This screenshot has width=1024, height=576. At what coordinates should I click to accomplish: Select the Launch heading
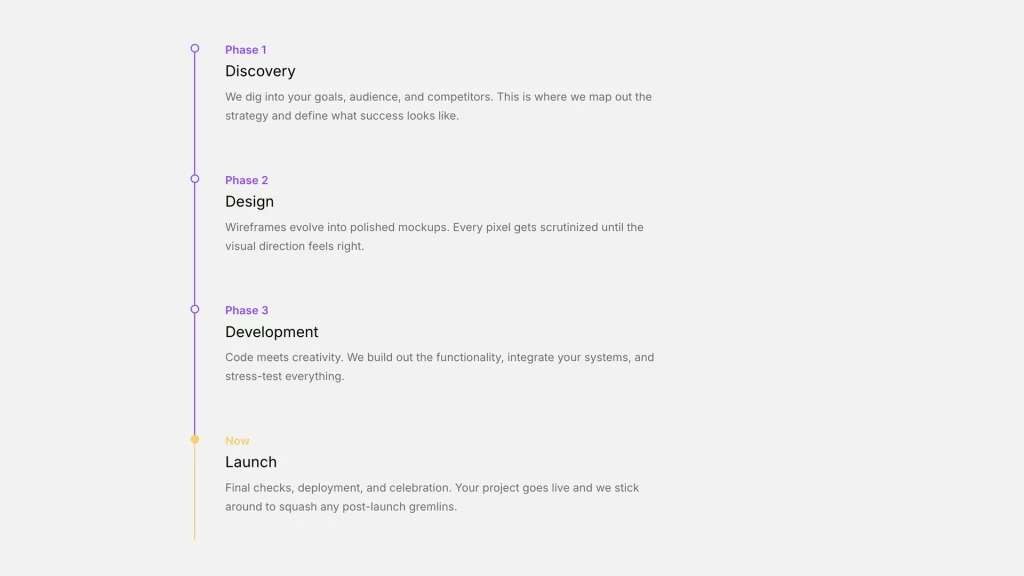click(251, 462)
